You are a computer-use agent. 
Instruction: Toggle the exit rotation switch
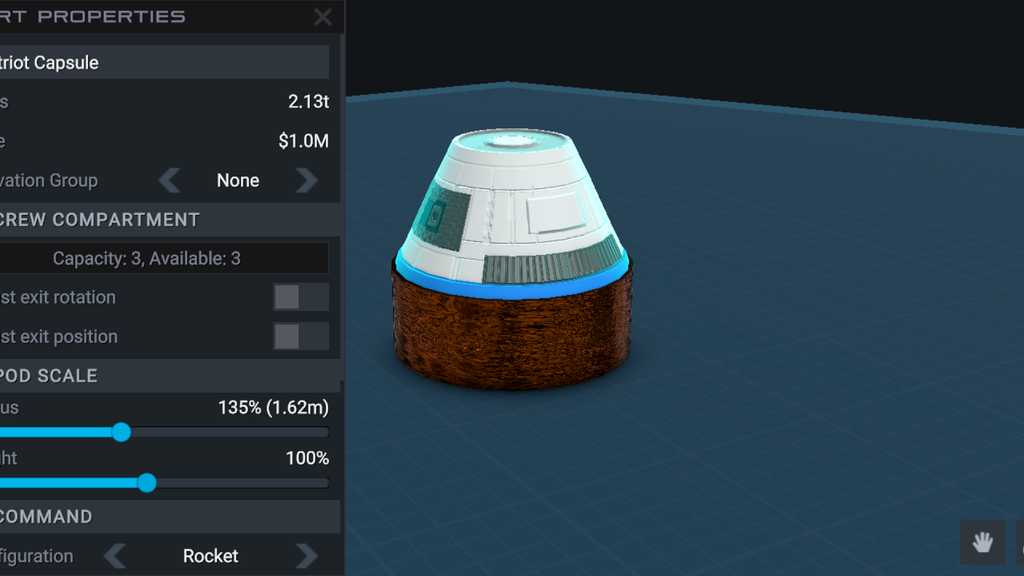(x=301, y=297)
